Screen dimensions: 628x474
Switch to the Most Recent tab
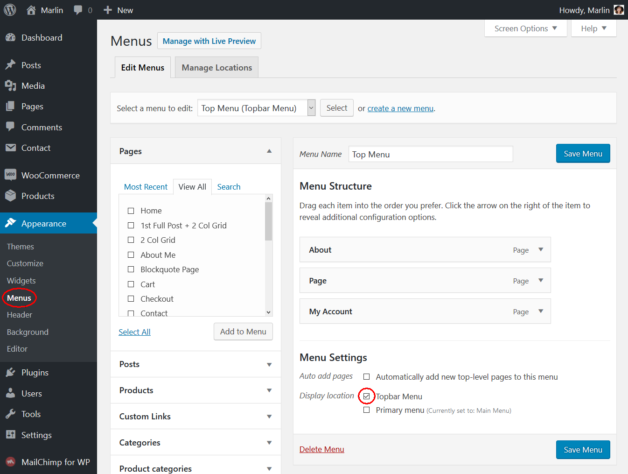145,187
